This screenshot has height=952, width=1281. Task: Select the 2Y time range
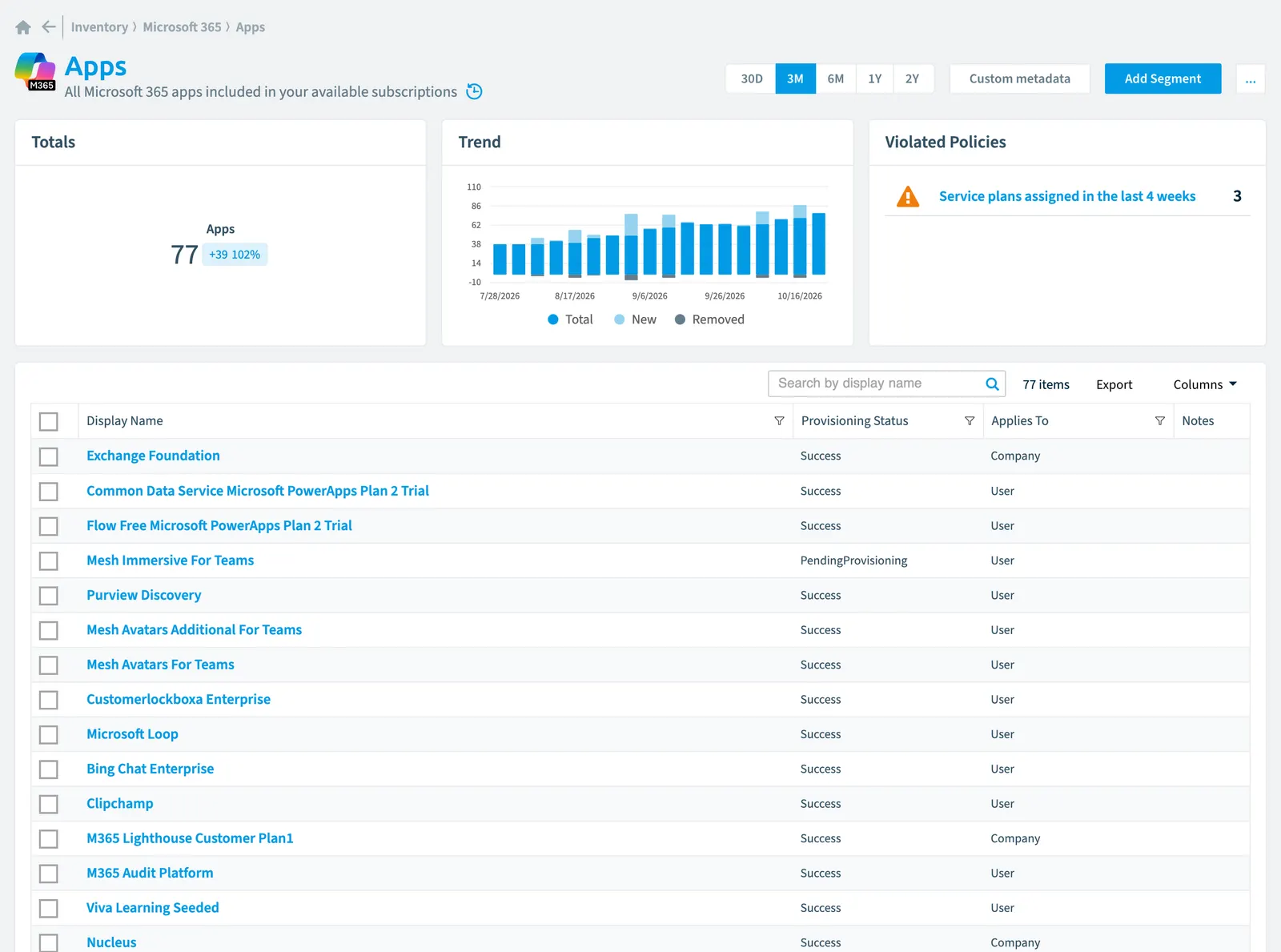pyautogui.click(x=912, y=78)
